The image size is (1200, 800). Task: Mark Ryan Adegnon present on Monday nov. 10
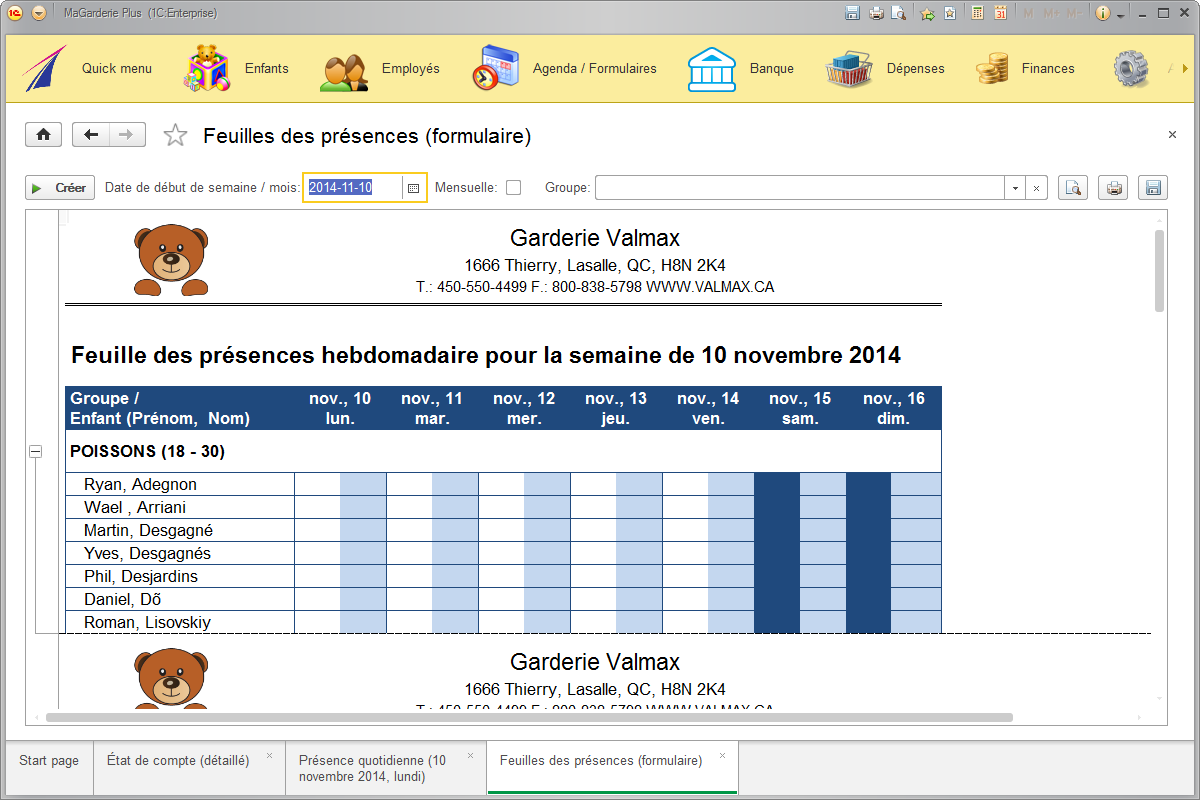317,483
